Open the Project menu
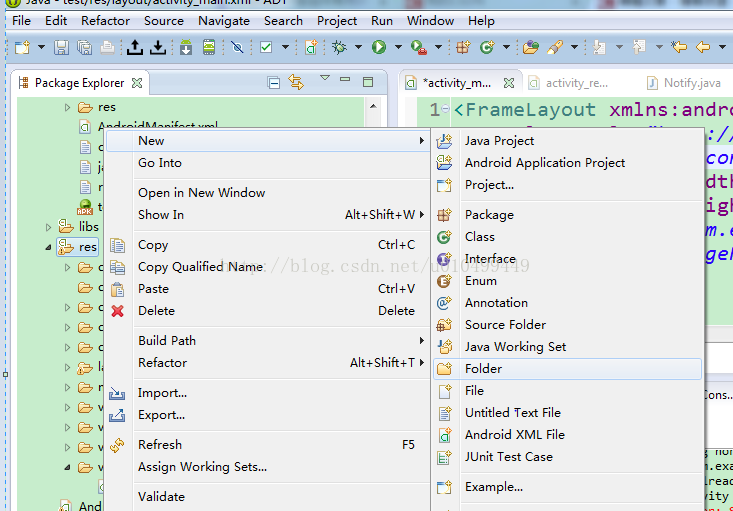The width and height of the screenshot is (733, 511). 337,21
